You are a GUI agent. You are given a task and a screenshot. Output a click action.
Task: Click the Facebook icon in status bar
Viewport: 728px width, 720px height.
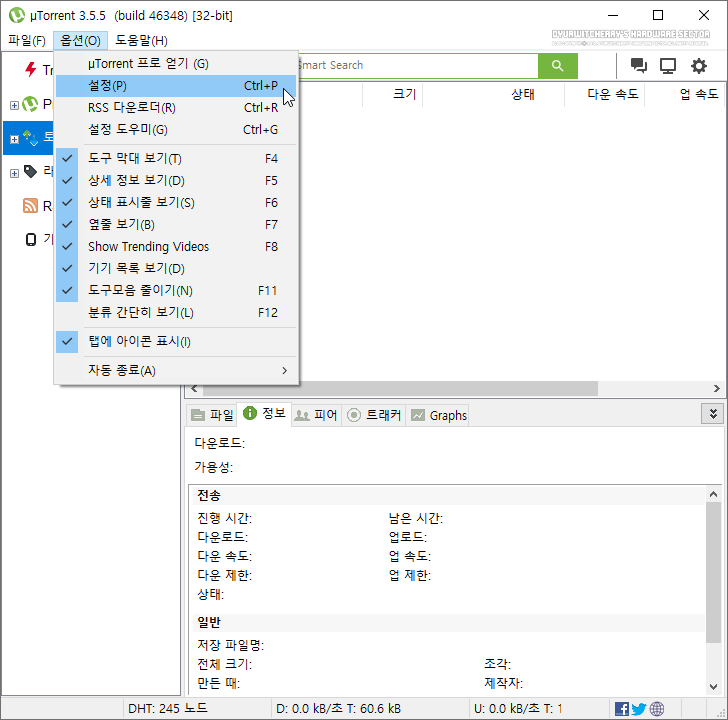point(622,709)
